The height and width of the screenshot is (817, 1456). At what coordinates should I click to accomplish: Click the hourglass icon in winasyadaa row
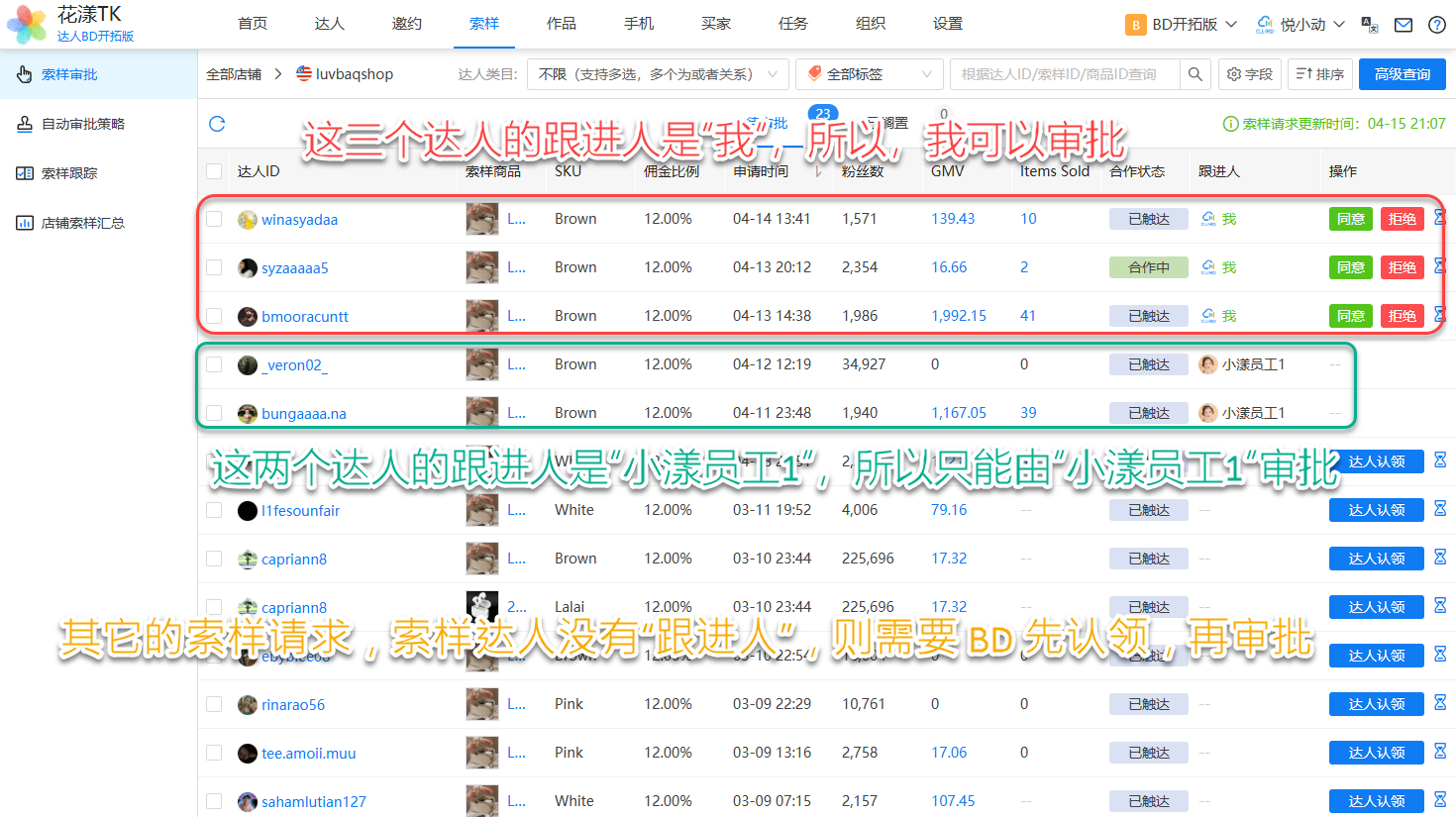point(1440,218)
